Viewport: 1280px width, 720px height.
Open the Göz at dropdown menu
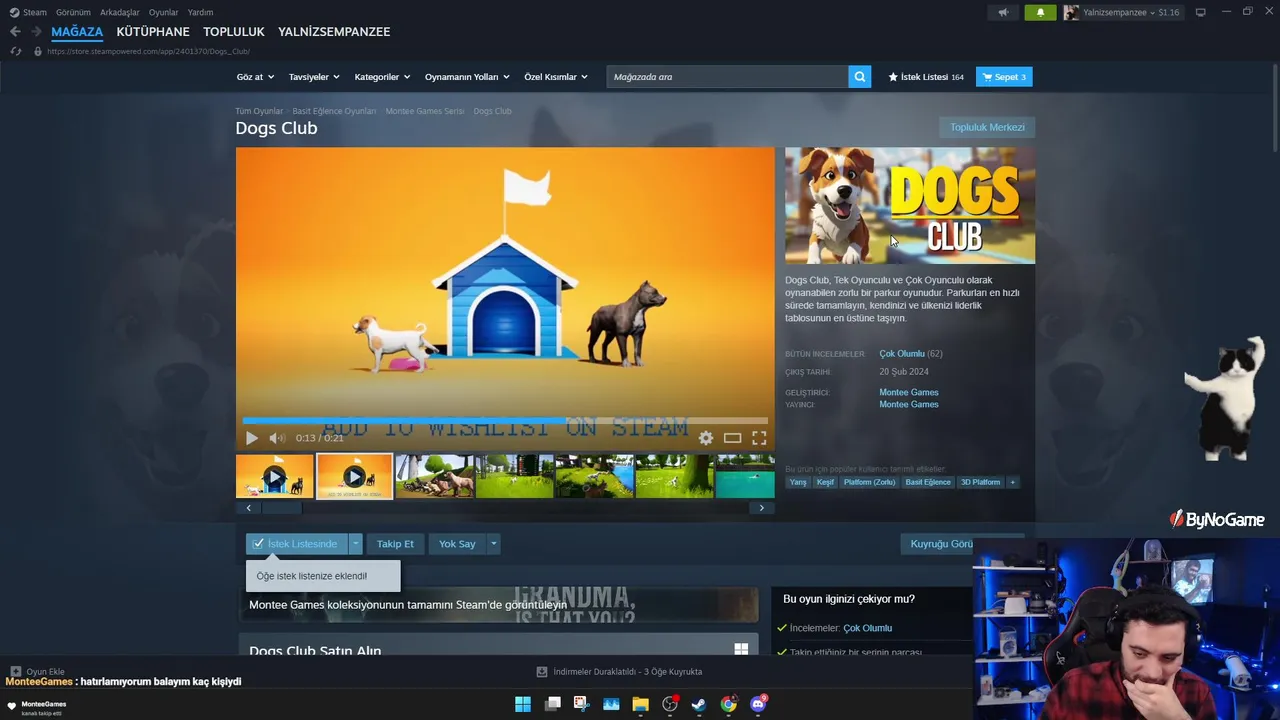255,77
